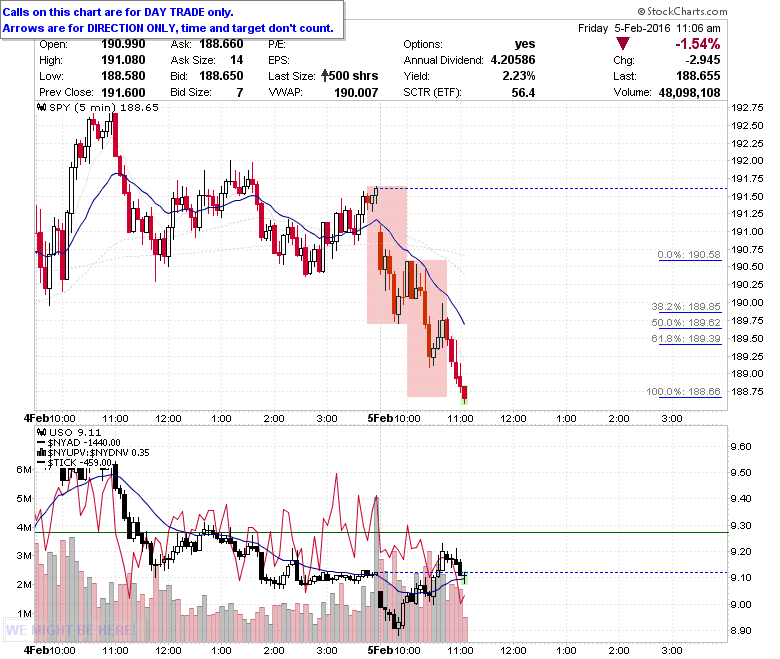Click the latest SPY candle at chart low
The height and width of the screenshot is (659, 780).
pos(465,393)
